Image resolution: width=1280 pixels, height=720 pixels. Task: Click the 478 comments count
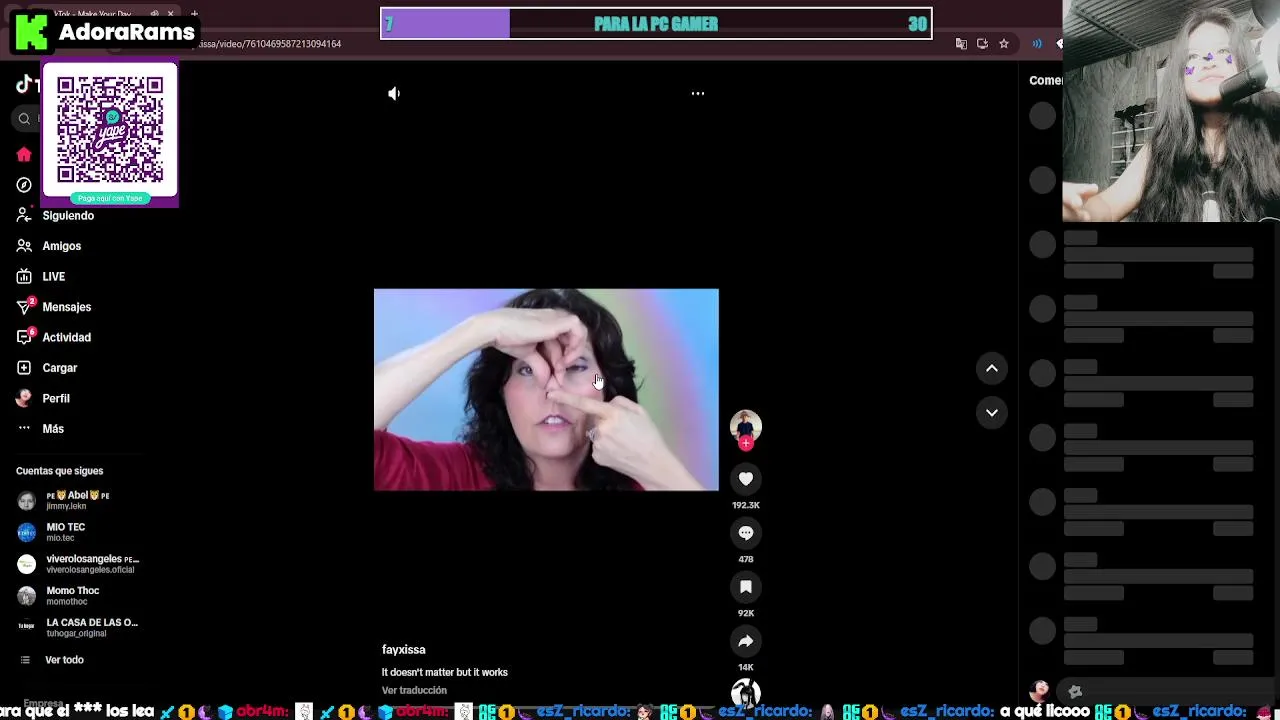click(x=746, y=559)
